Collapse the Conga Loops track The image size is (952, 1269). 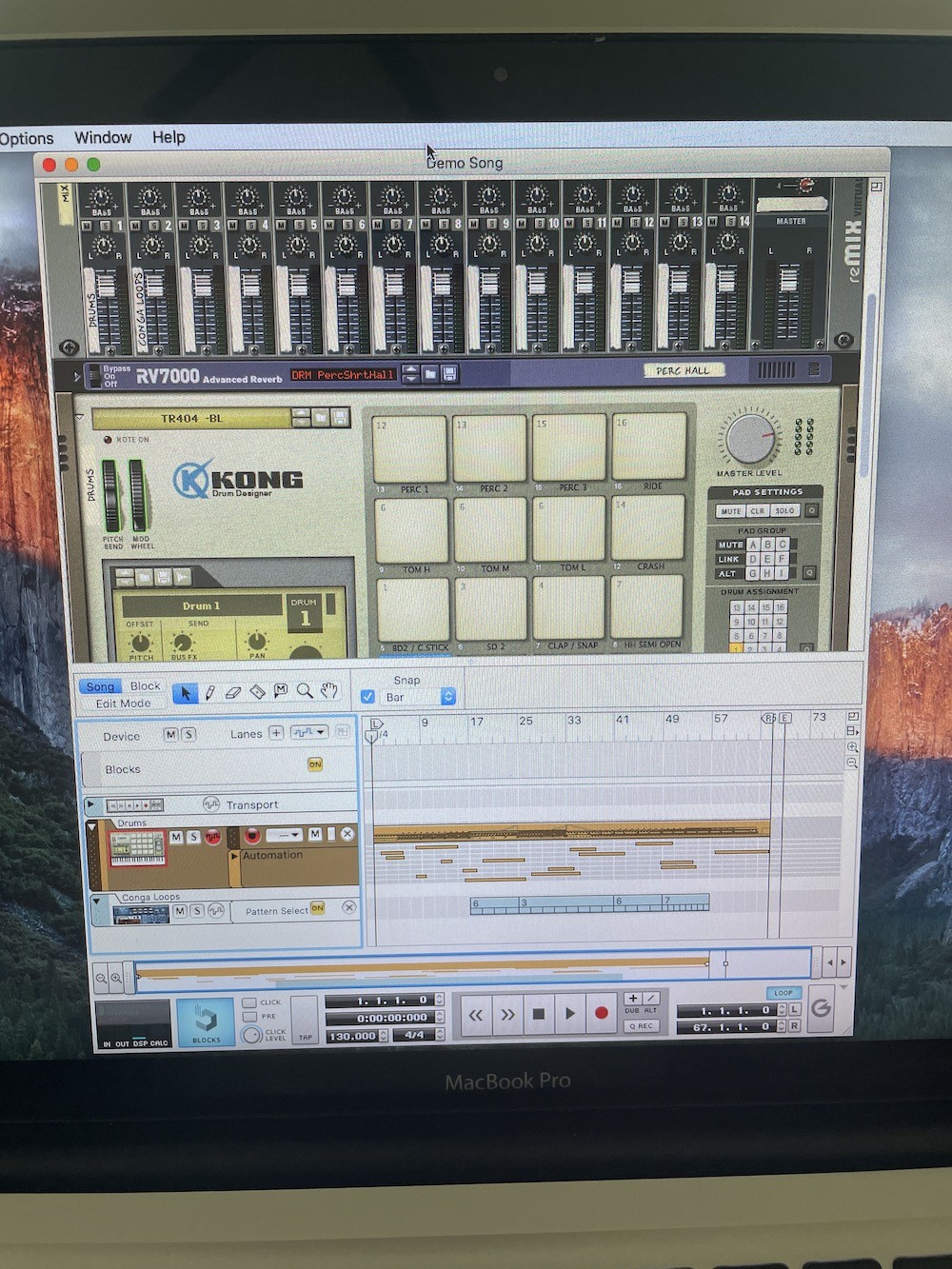(x=96, y=901)
